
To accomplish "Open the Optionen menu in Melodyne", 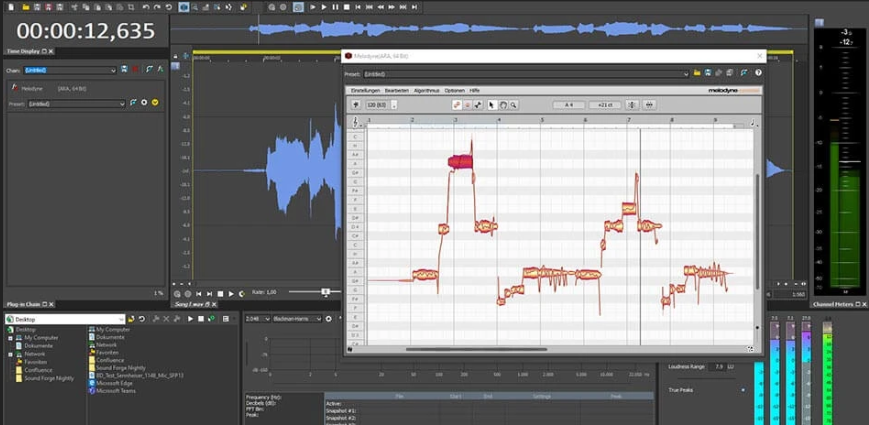I will tap(454, 91).
